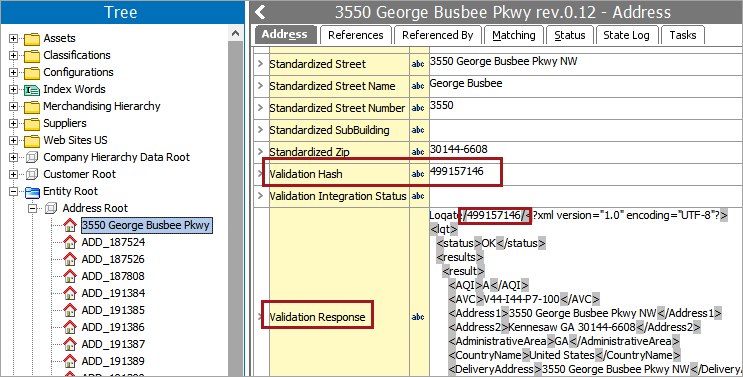The width and height of the screenshot is (743, 377).
Task: Collapse the Address Root node
Action: (32, 208)
